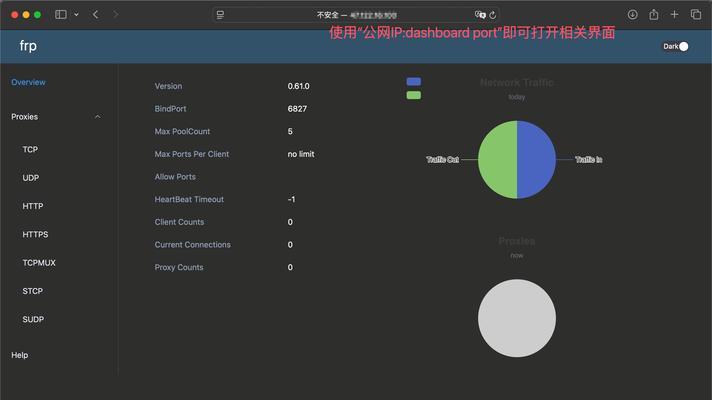Viewport: 712px width, 400px height.
Task: Open the TCPMUX proxies page
Action: pos(39,263)
